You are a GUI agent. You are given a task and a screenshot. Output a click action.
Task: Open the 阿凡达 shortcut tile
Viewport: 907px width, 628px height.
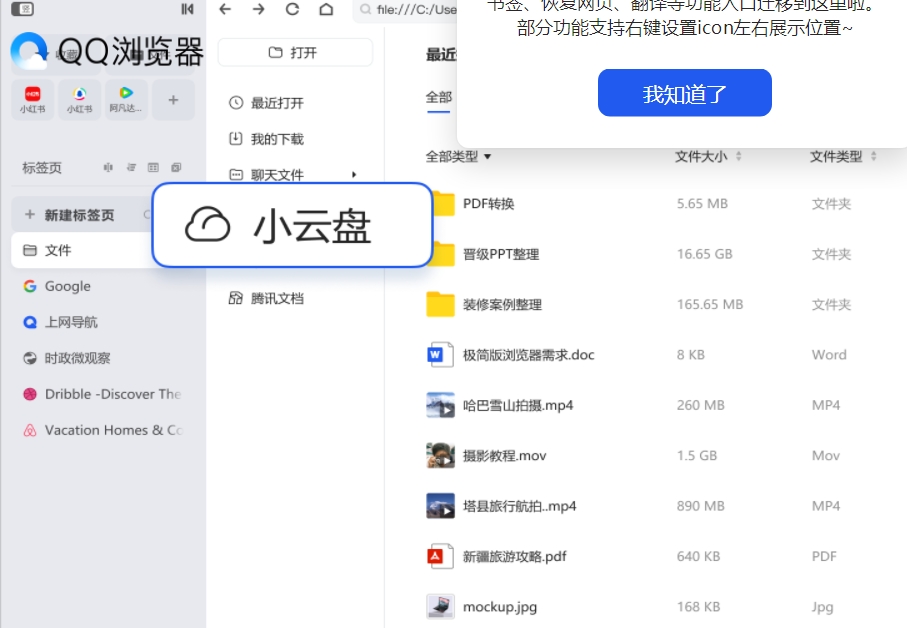(x=126, y=99)
